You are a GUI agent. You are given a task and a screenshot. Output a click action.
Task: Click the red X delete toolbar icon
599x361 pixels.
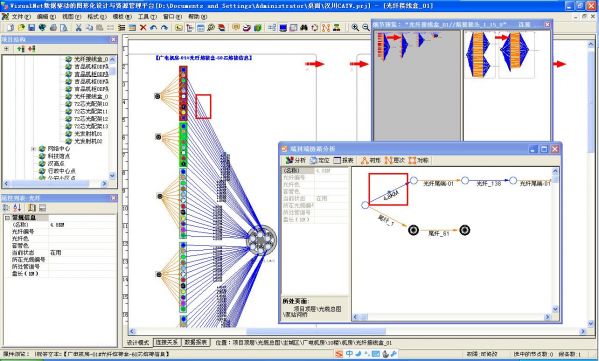(143, 28)
